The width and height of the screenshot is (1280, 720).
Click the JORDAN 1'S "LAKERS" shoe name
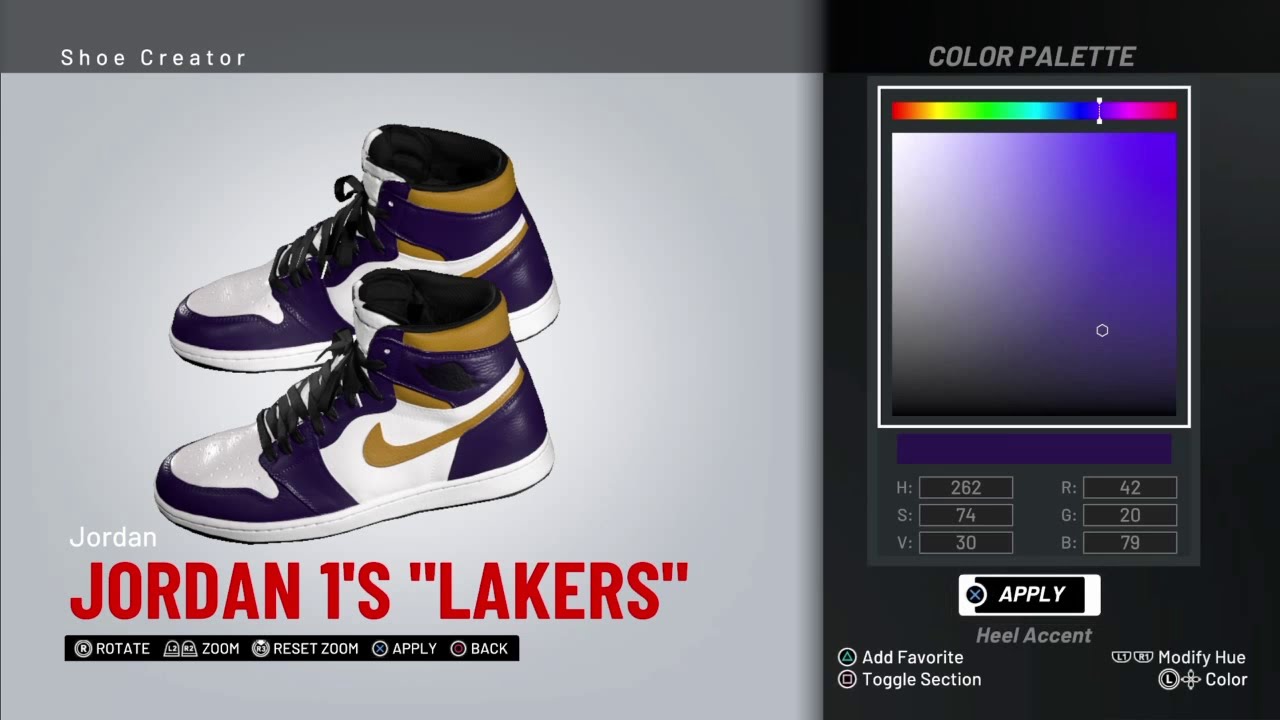click(x=379, y=590)
